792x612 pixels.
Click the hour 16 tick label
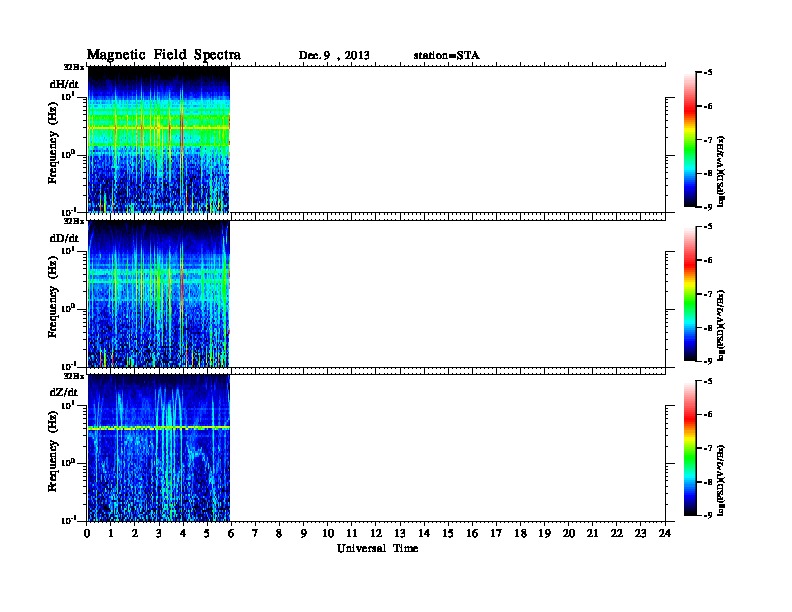point(472,534)
